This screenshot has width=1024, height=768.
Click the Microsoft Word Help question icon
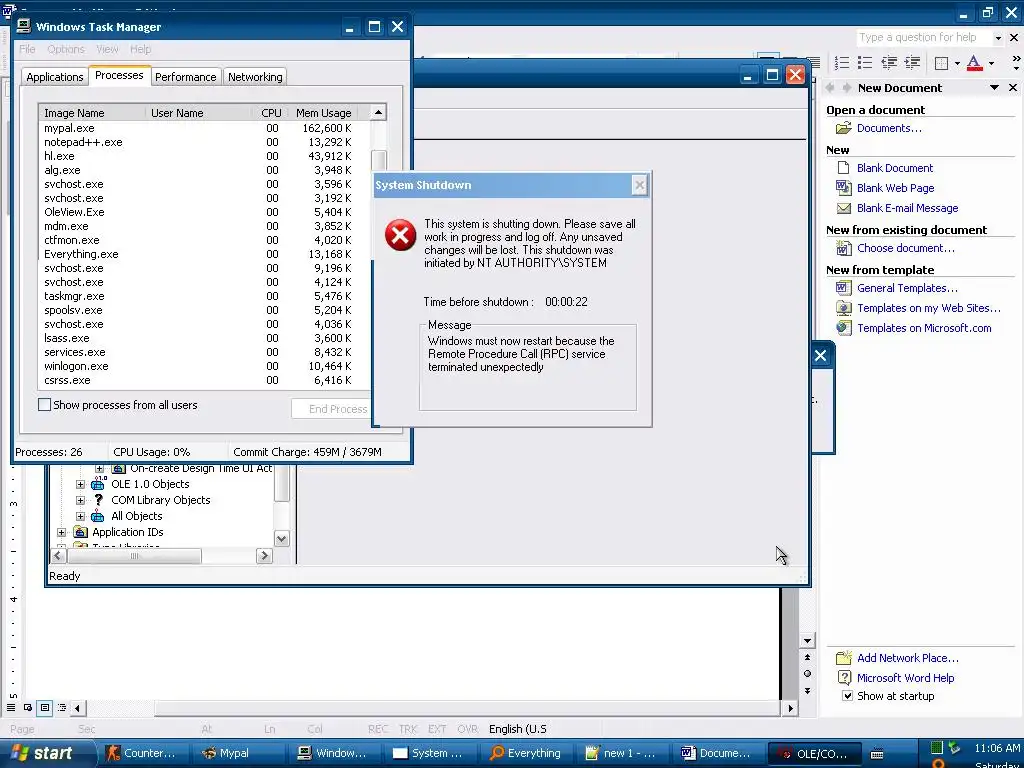[844, 678]
